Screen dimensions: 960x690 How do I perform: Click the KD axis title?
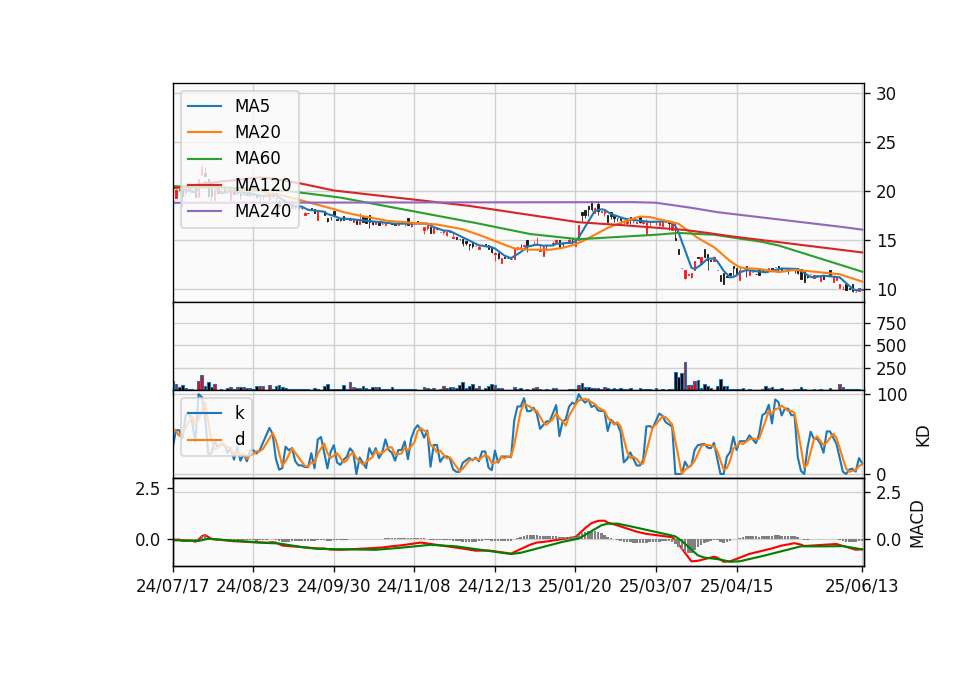click(923, 436)
